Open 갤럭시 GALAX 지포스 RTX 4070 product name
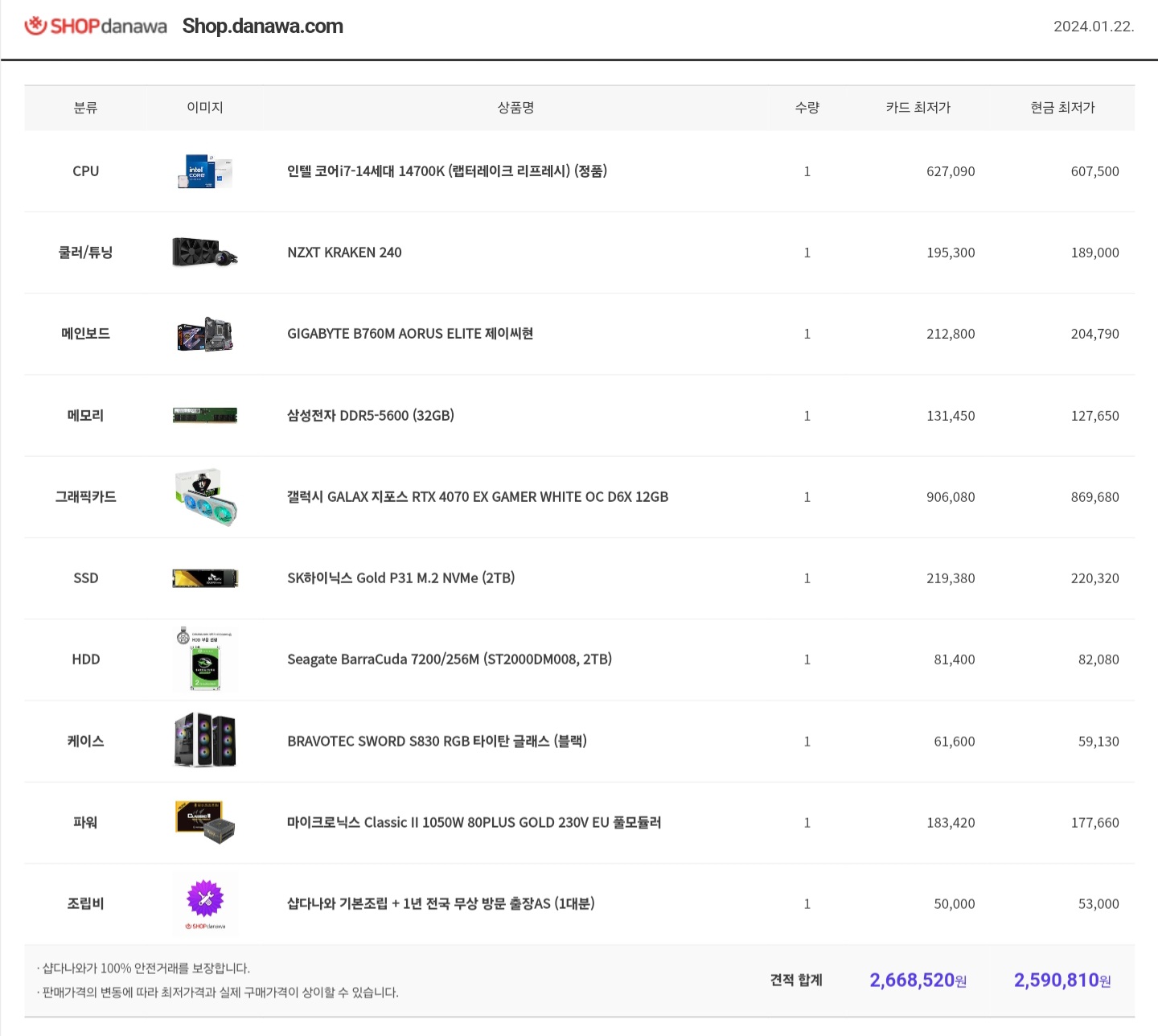Screen dimensions: 1158x1036 tap(478, 497)
